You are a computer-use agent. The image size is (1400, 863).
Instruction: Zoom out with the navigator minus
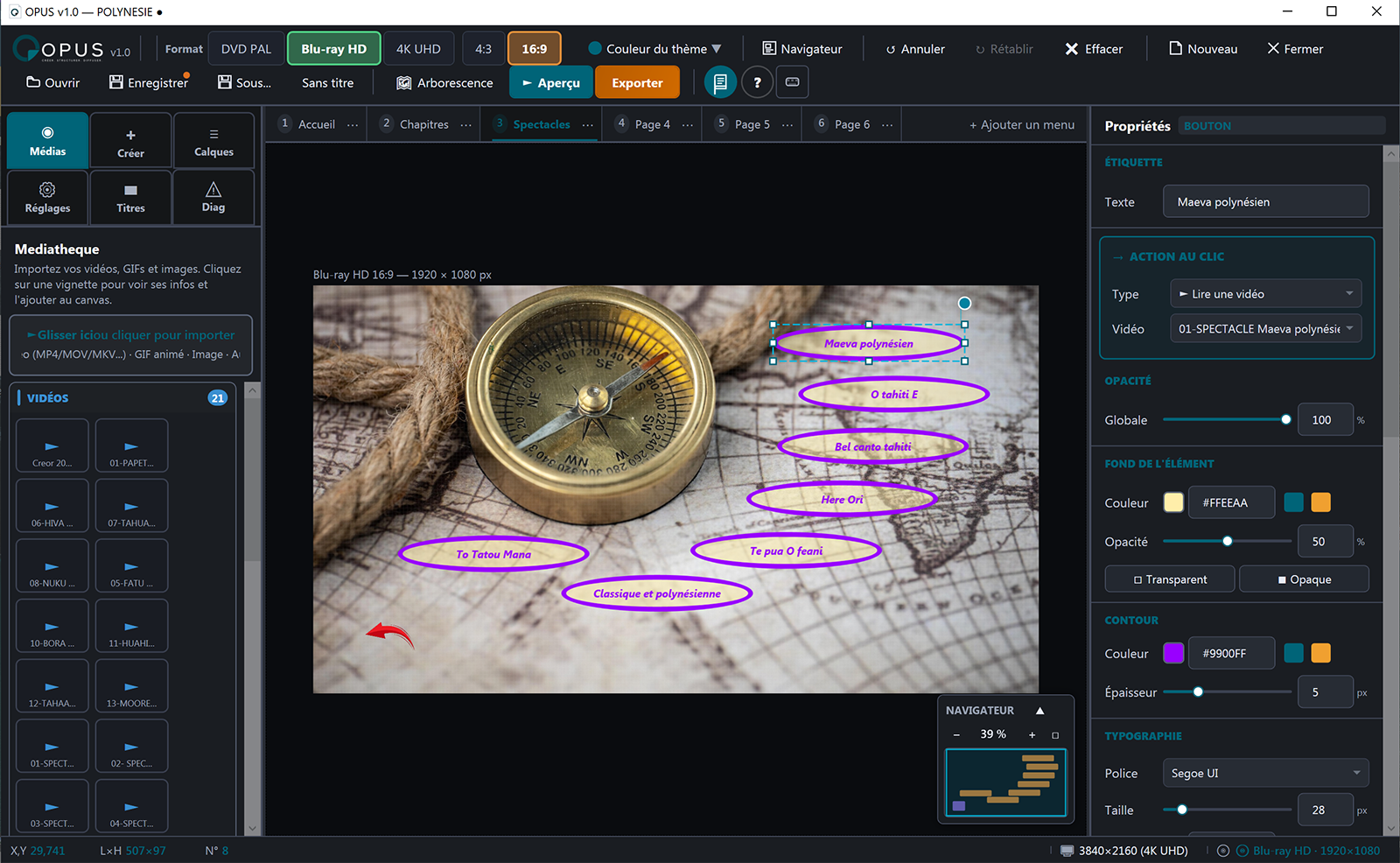tap(956, 734)
